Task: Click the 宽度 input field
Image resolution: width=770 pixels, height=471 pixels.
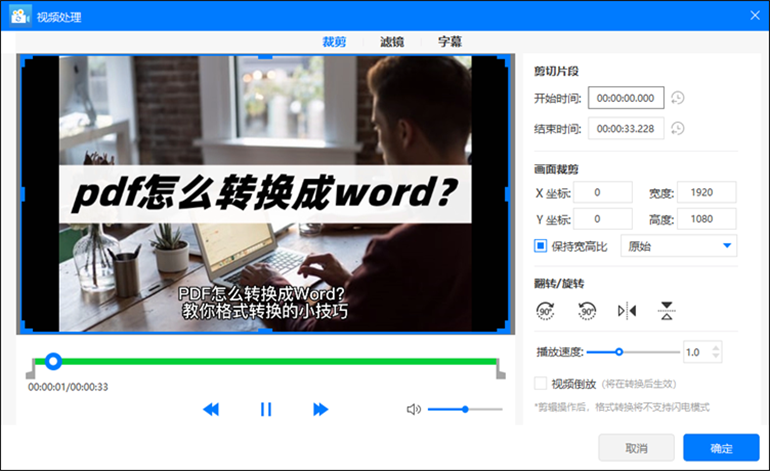Action: (707, 192)
